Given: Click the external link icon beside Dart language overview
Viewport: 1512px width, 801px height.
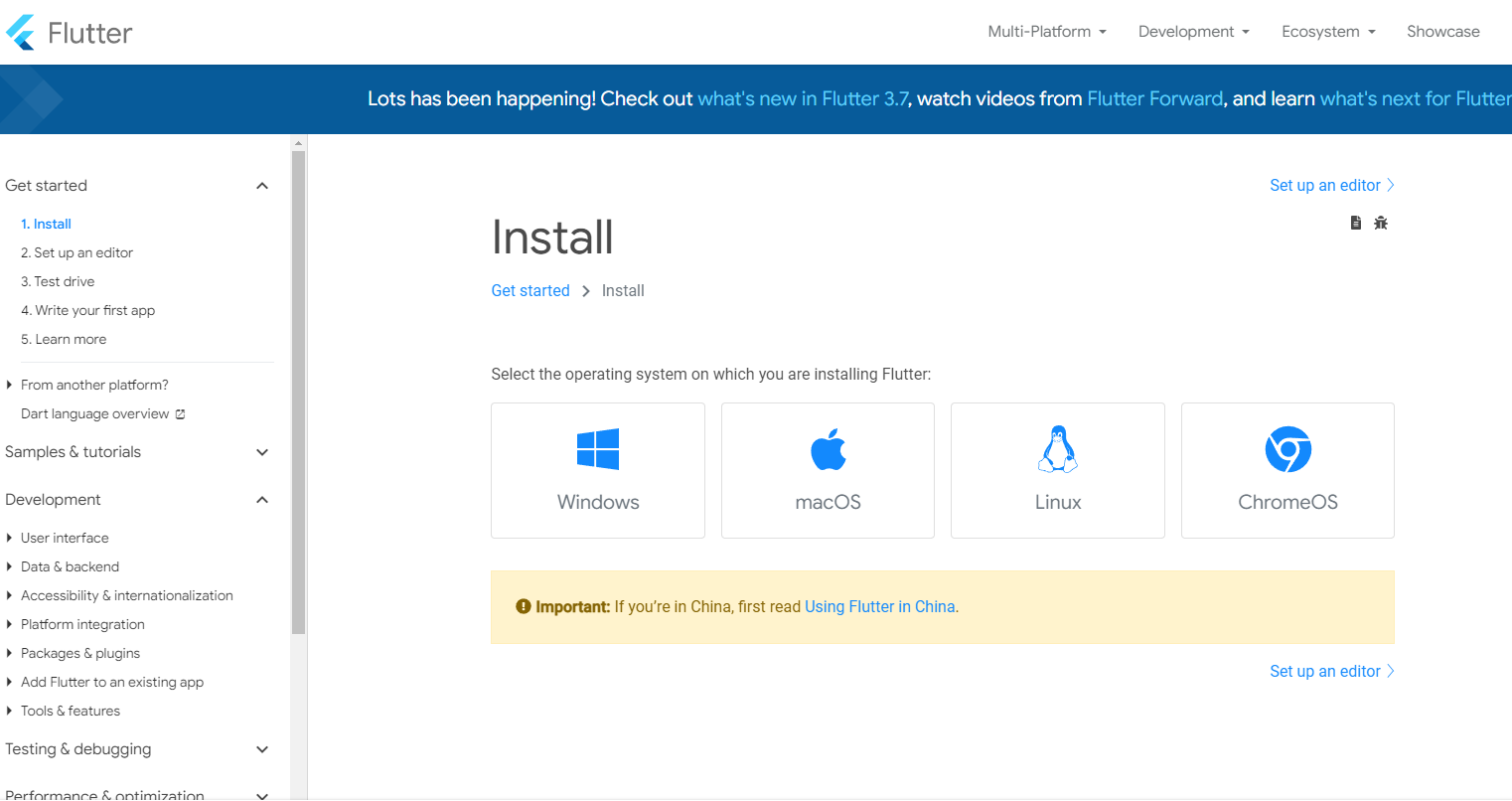Looking at the screenshot, I should pos(180,414).
